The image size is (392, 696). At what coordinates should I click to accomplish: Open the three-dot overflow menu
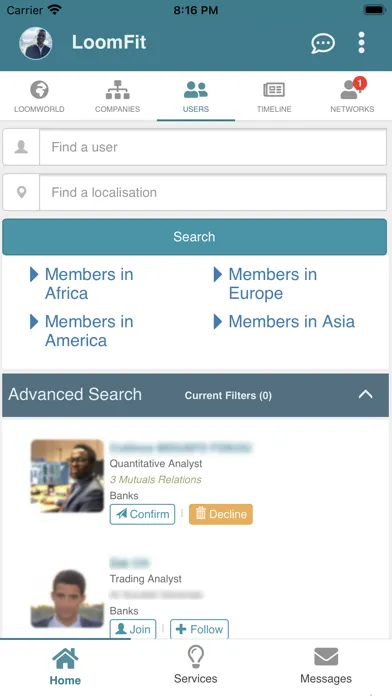point(361,43)
